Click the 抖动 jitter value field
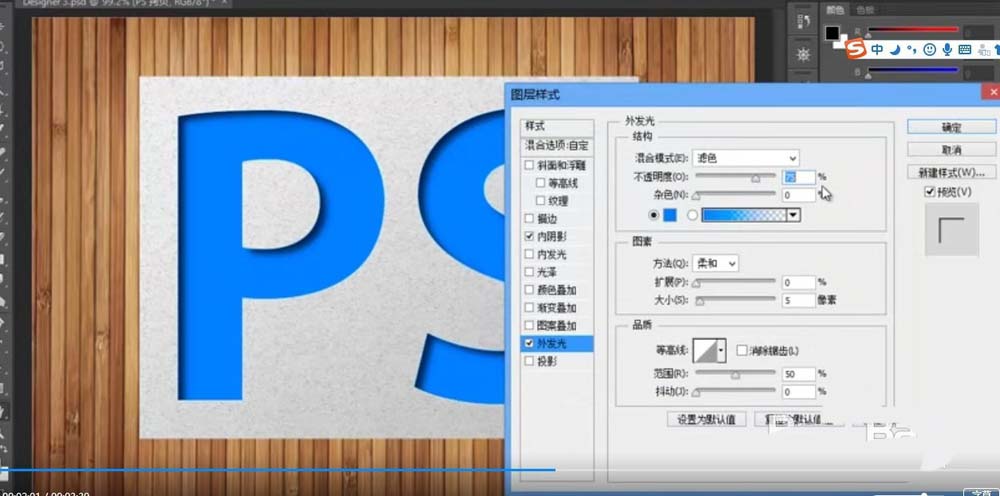 pyautogui.click(x=799, y=391)
